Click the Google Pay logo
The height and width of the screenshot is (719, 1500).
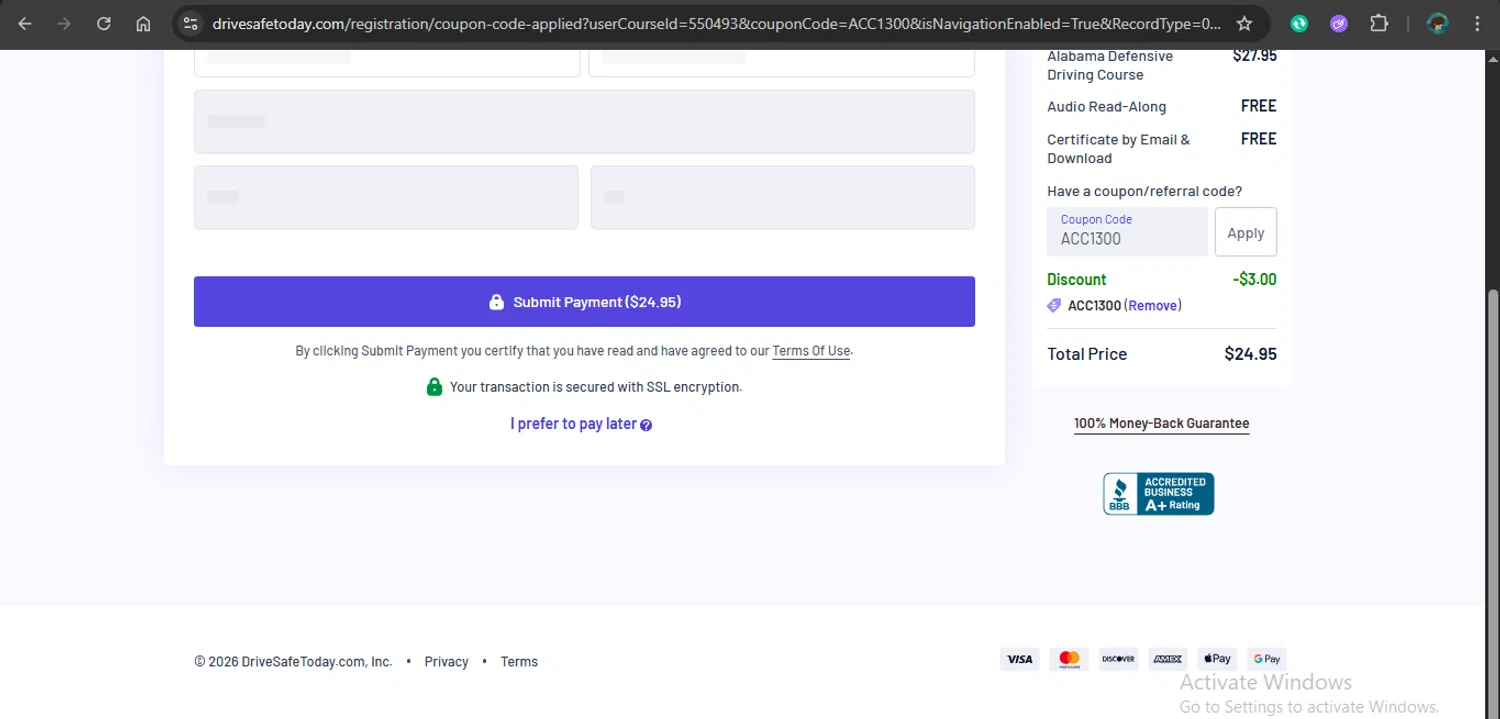(x=1267, y=659)
